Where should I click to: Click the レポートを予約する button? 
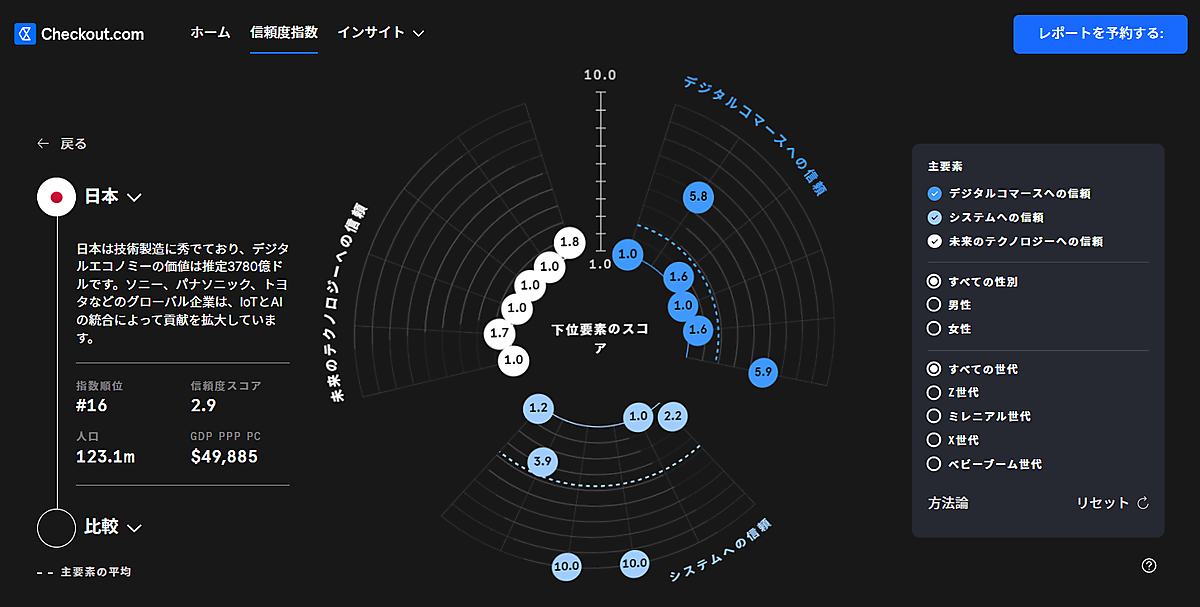(x=1099, y=34)
